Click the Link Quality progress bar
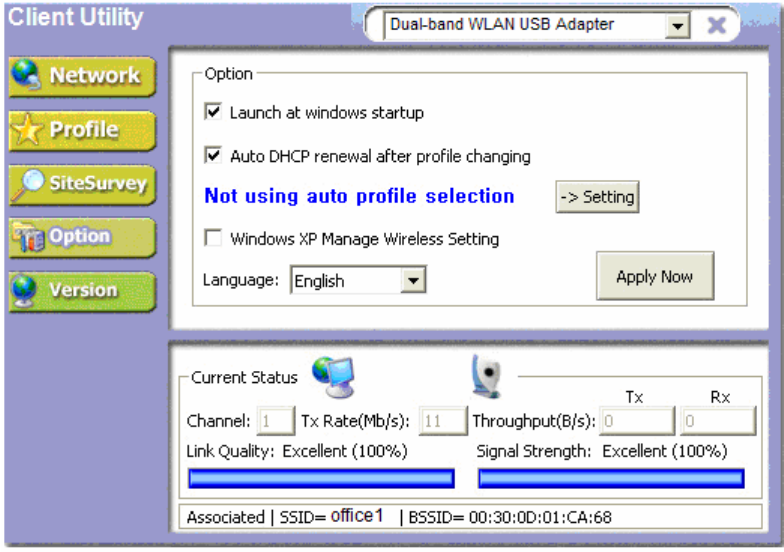 pyautogui.click(x=322, y=478)
